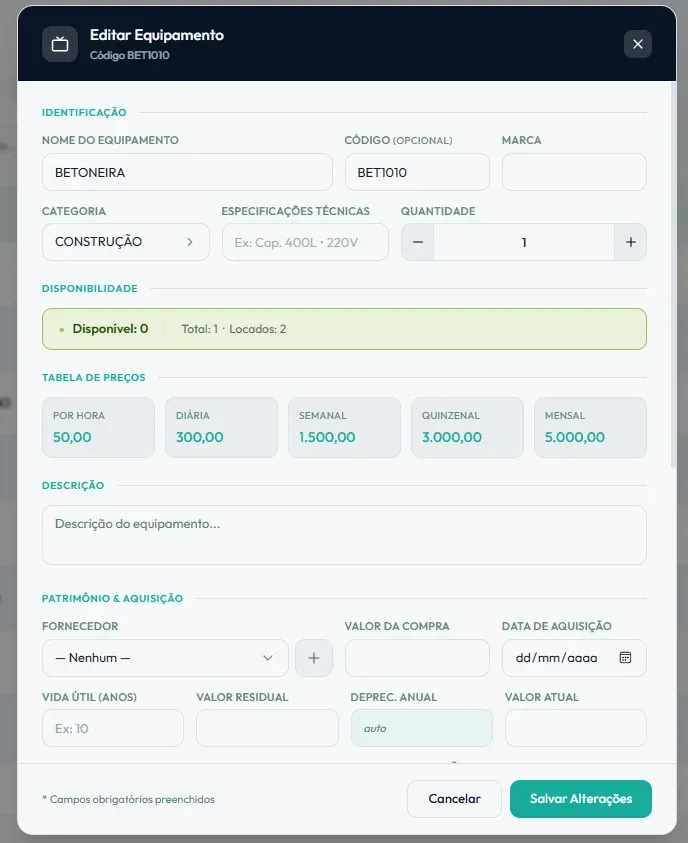This screenshot has width=688, height=843.
Task: Focus the empty Marca field
Action: pos(574,172)
